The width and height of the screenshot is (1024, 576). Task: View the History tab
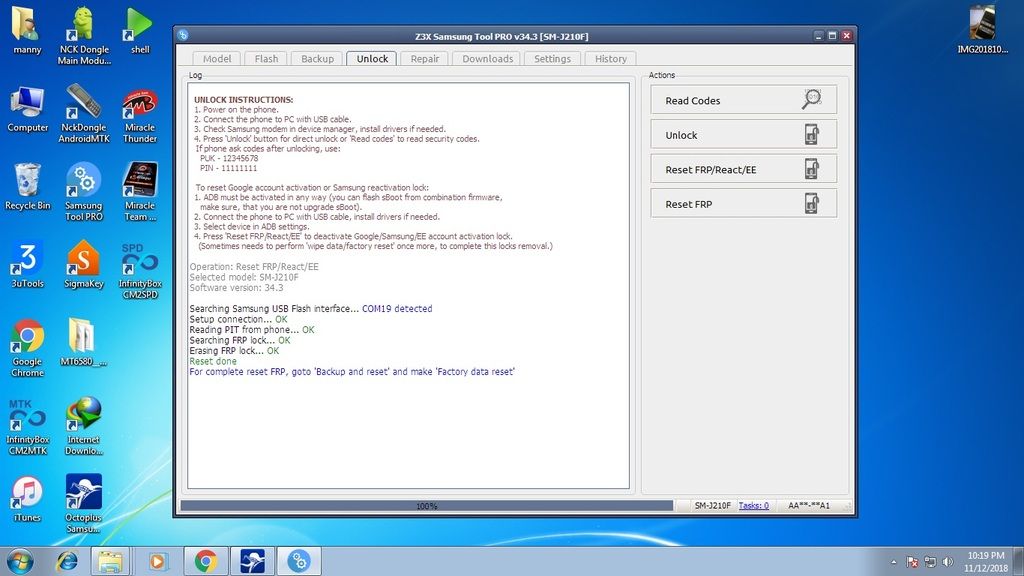tap(611, 59)
